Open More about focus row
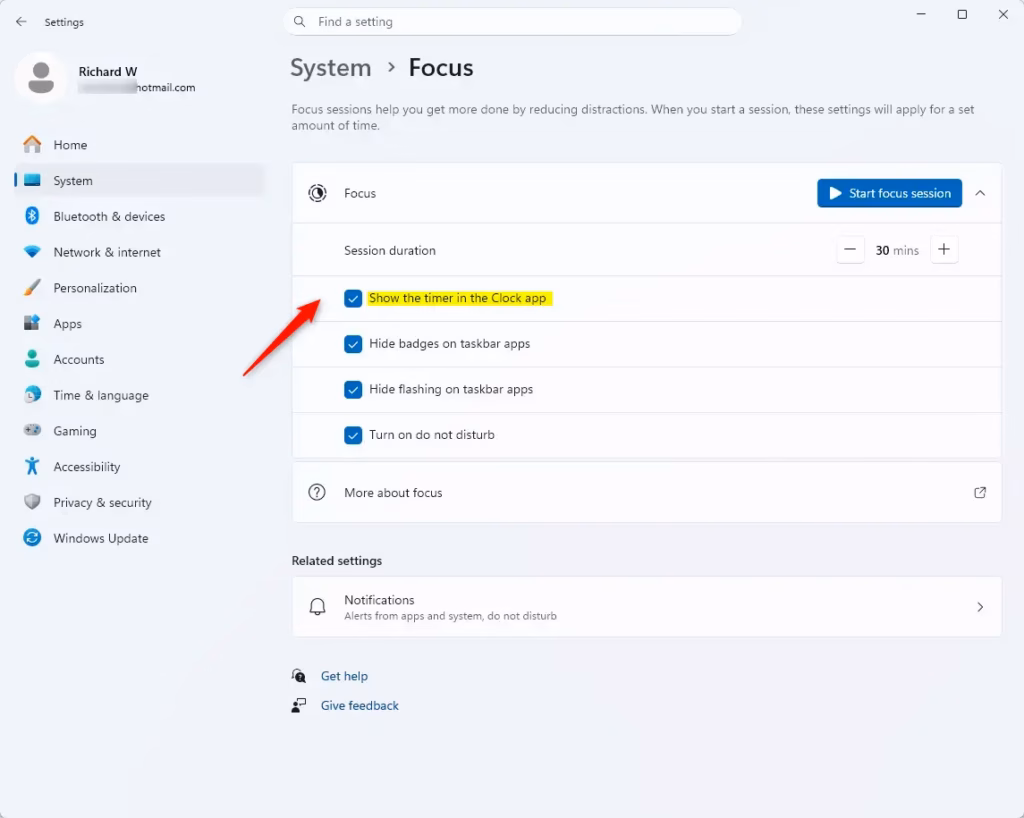Image resolution: width=1024 pixels, height=818 pixels. click(647, 492)
